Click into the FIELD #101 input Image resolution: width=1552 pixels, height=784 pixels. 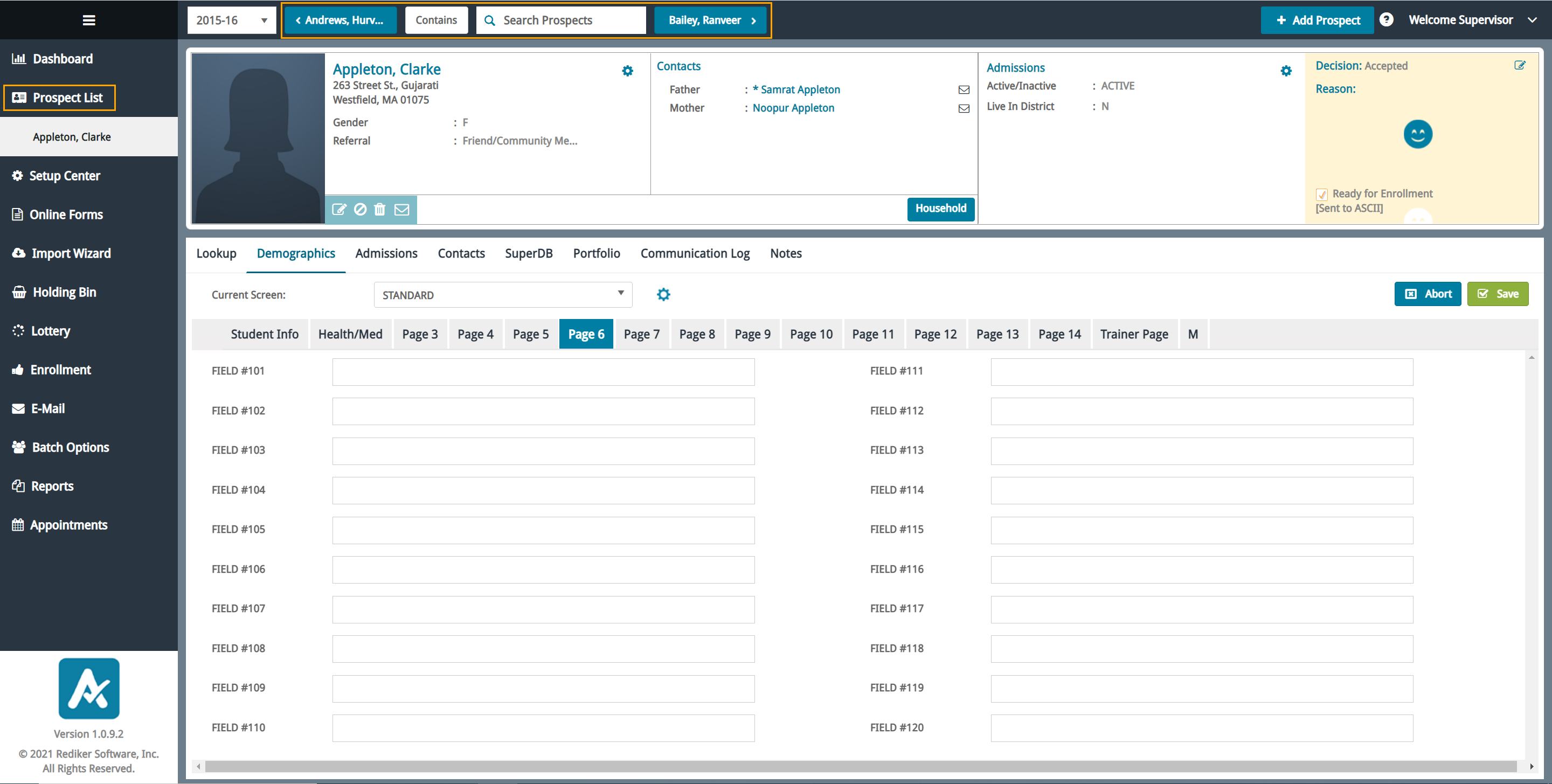tap(543, 372)
